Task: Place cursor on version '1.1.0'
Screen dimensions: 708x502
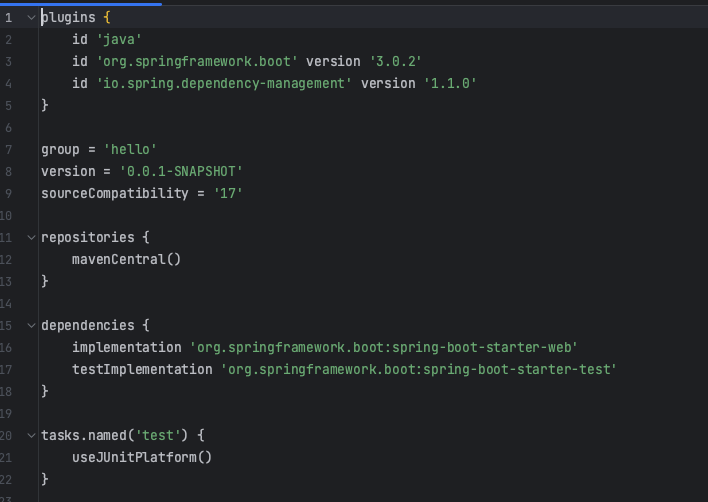Action: [x=451, y=84]
